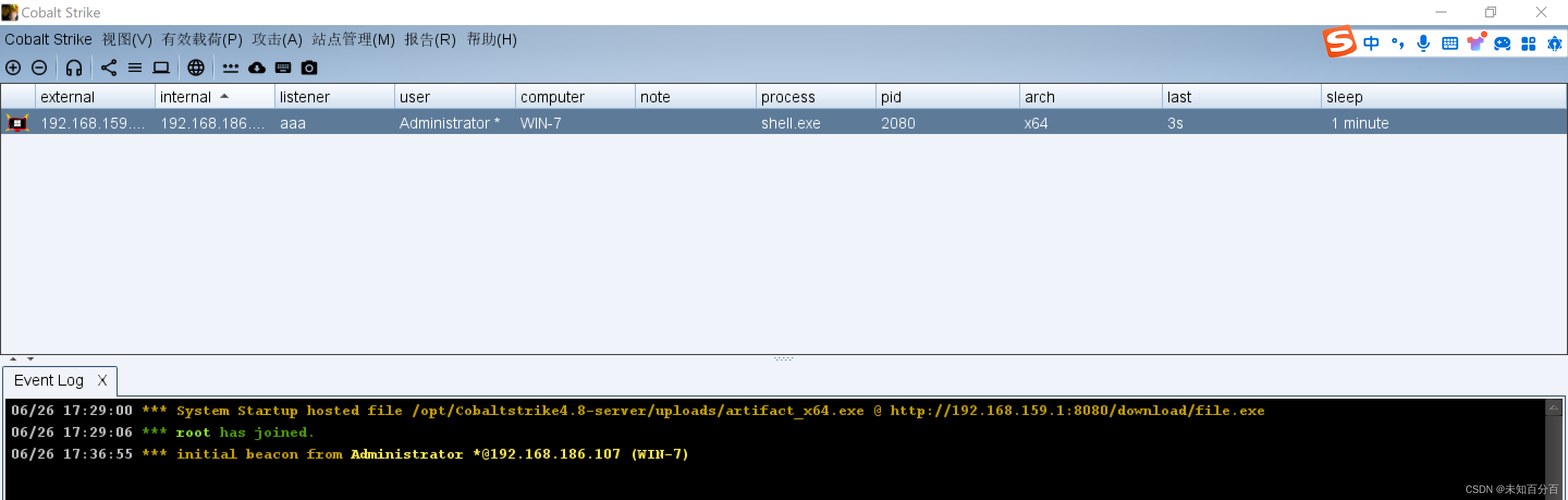This screenshot has width=1568, height=500.
Task: Open downloaded files cloud icon
Action: click(257, 68)
